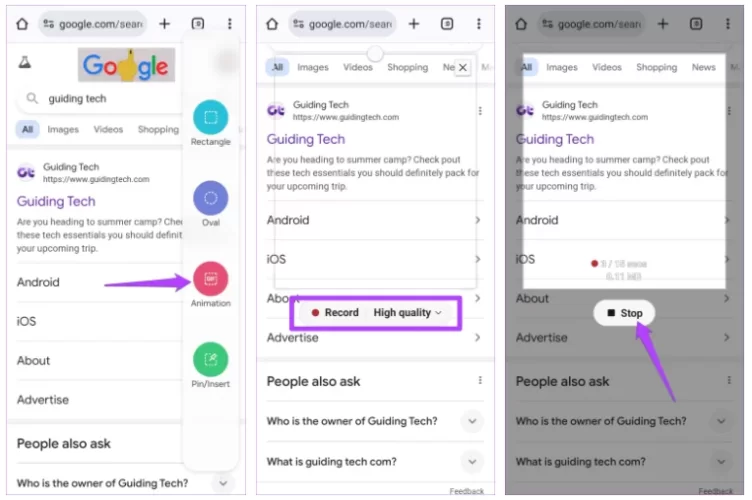Select the Oval capture tool

(210, 198)
